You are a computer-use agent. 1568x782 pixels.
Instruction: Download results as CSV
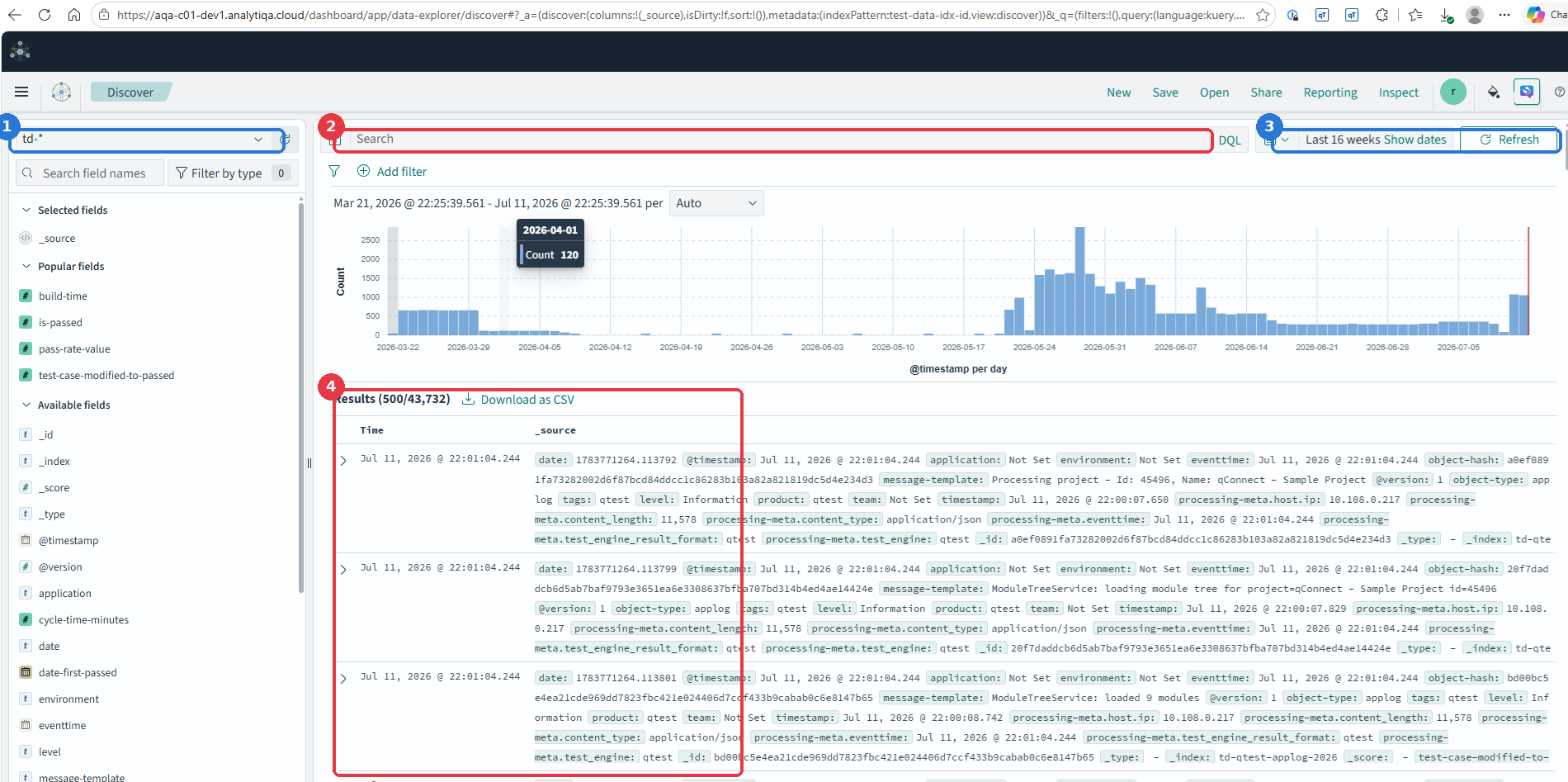point(517,400)
